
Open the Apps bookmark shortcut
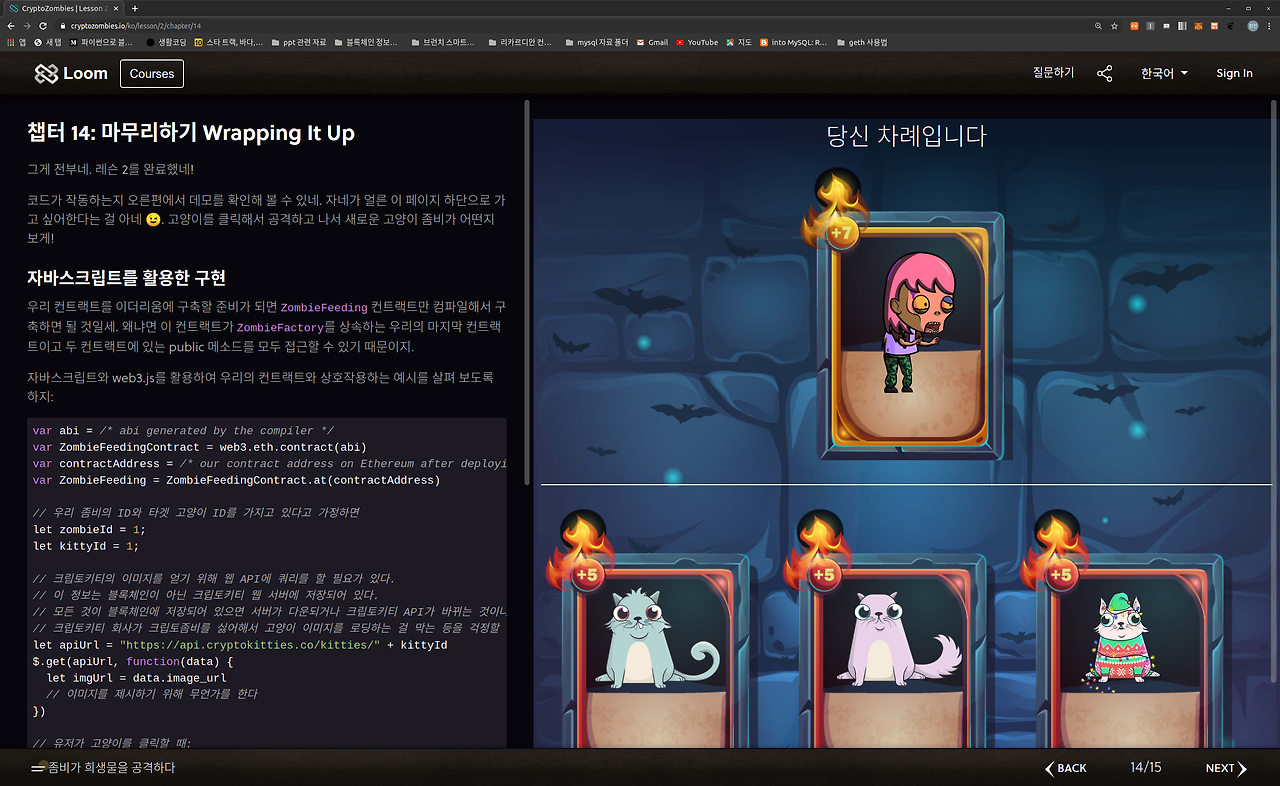(x=17, y=42)
